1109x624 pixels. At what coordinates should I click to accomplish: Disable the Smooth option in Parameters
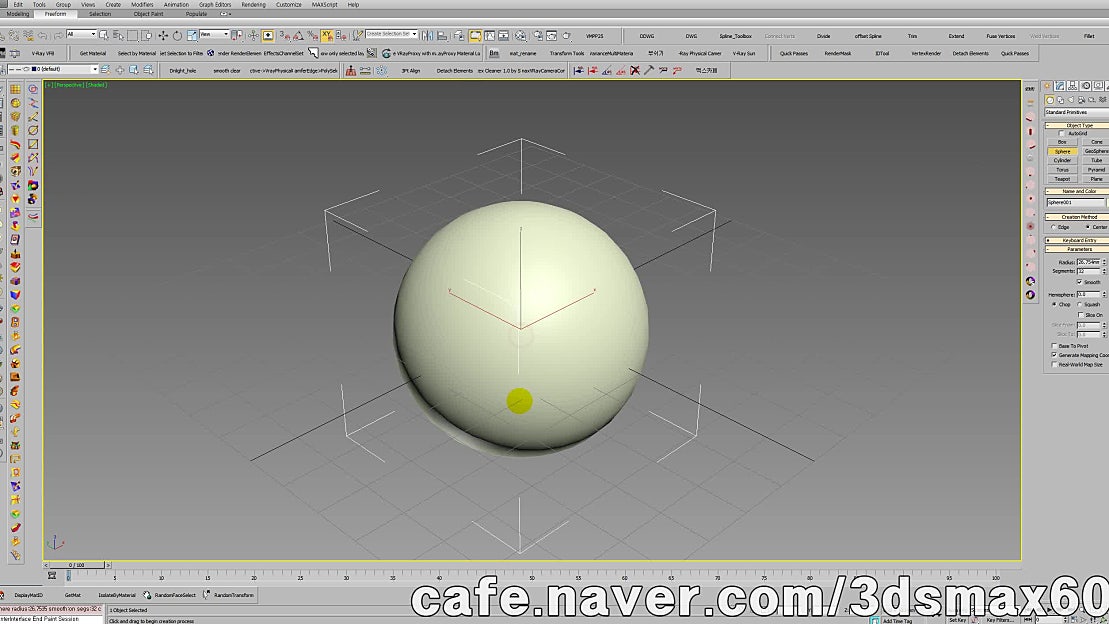coord(1081,282)
